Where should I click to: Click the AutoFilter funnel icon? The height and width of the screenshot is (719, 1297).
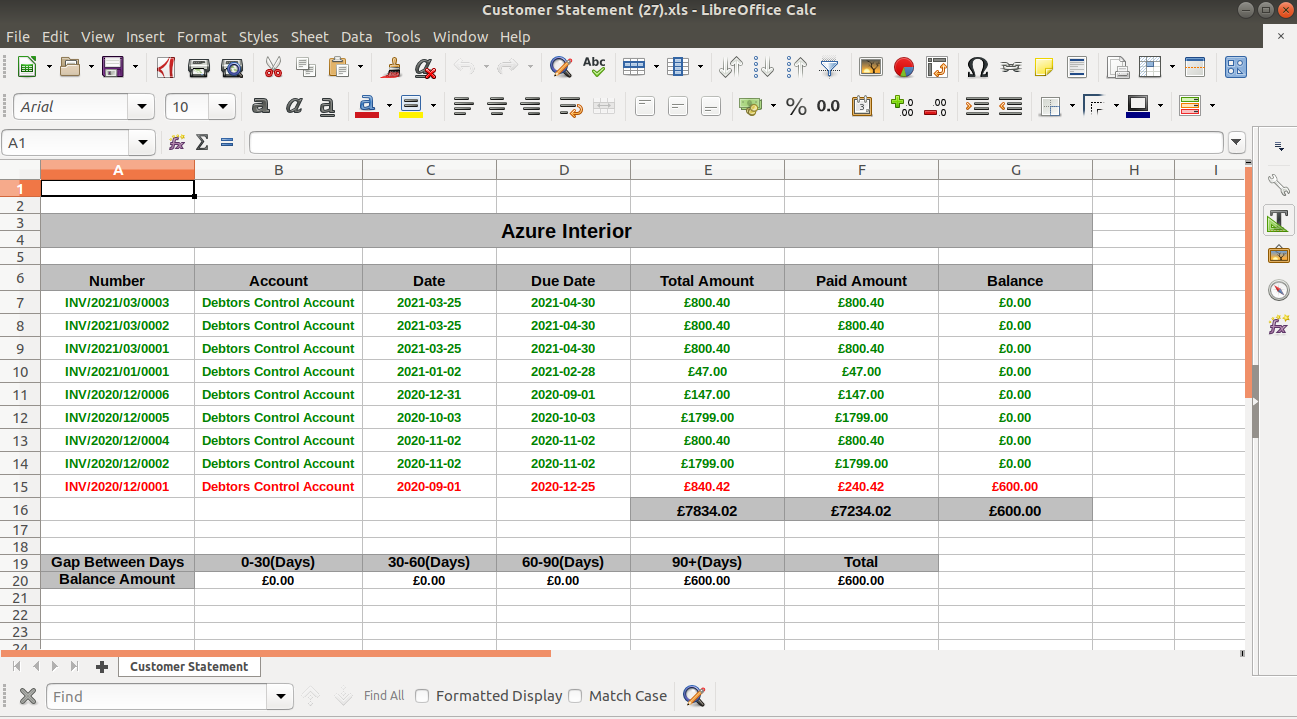(x=830, y=67)
